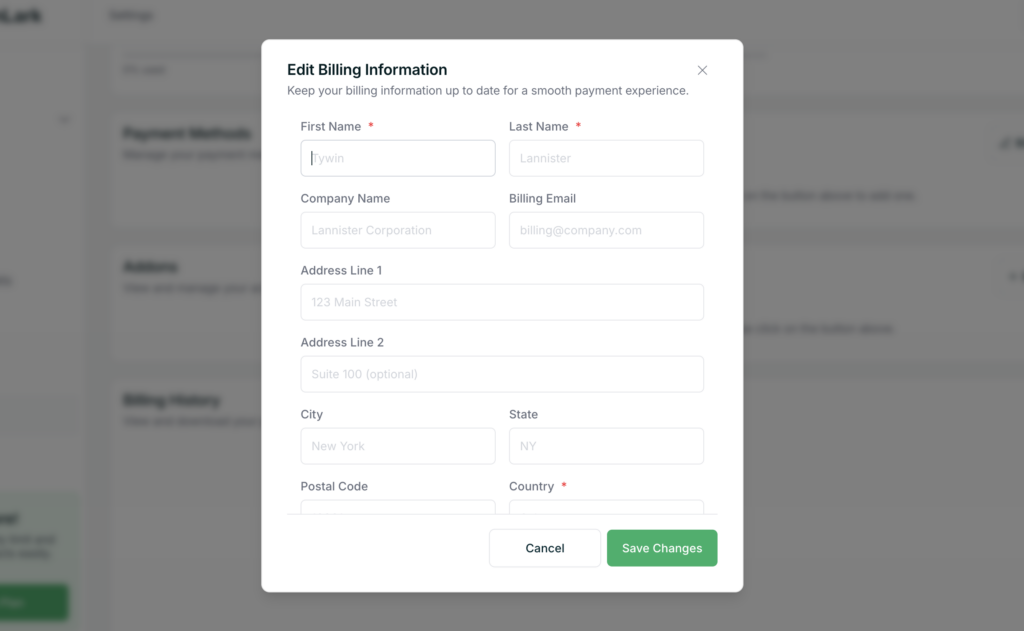The height and width of the screenshot is (631, 1024).
Task: Click the Postal Code field label
Action: point(334,487)
